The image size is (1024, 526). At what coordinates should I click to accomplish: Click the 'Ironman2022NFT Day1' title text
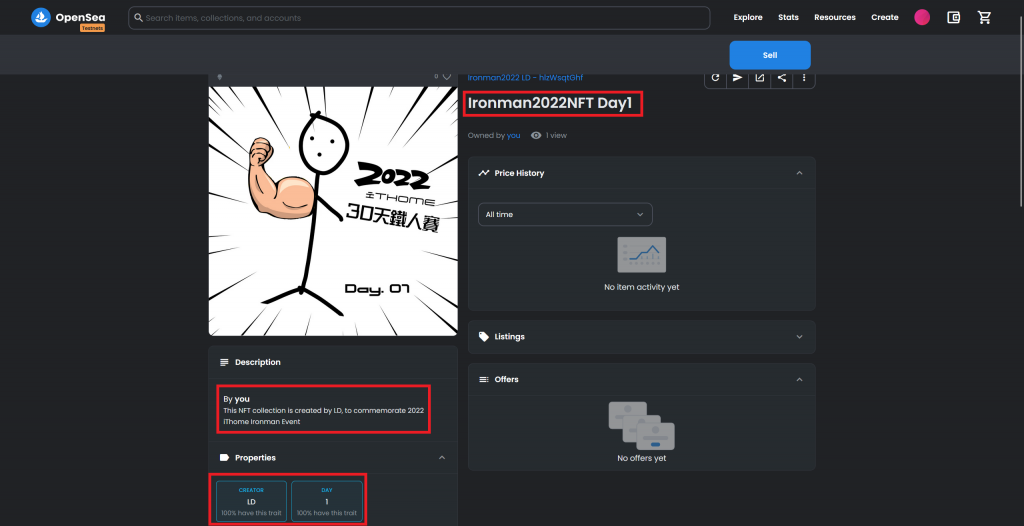(550, 103)
